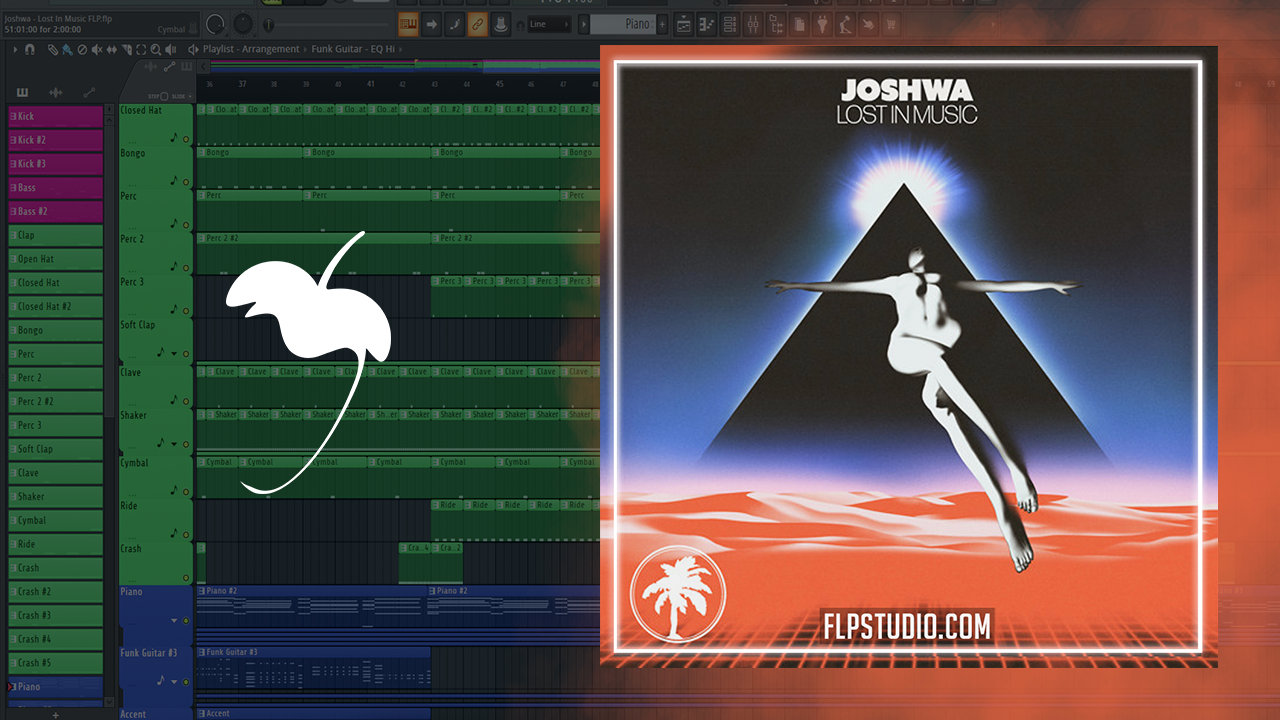Open the playlist options menu arrow
Screen dimensions: 1280x720
[15, 49]
